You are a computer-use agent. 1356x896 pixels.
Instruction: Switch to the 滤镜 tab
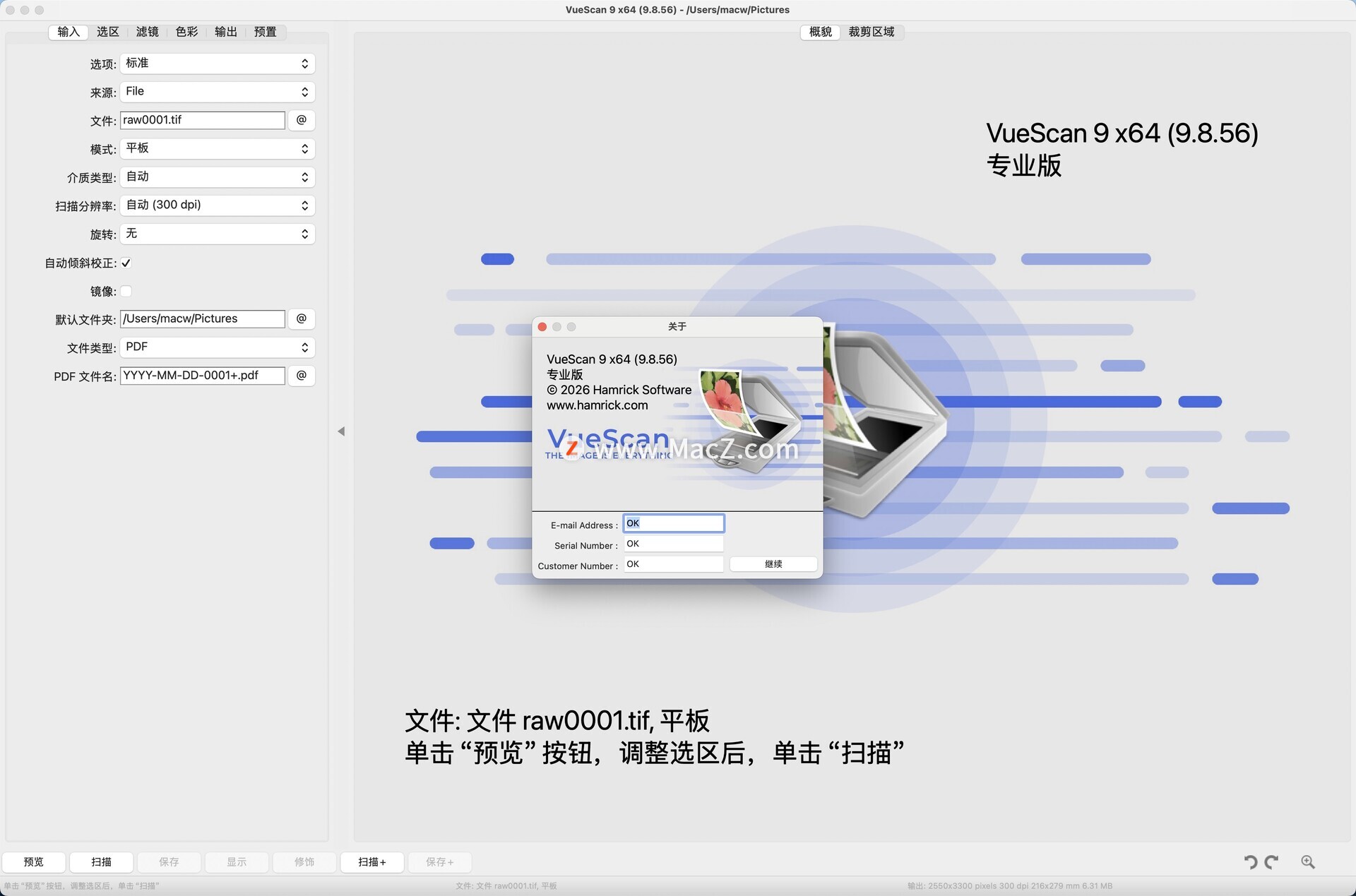click(x=148, y=32)
